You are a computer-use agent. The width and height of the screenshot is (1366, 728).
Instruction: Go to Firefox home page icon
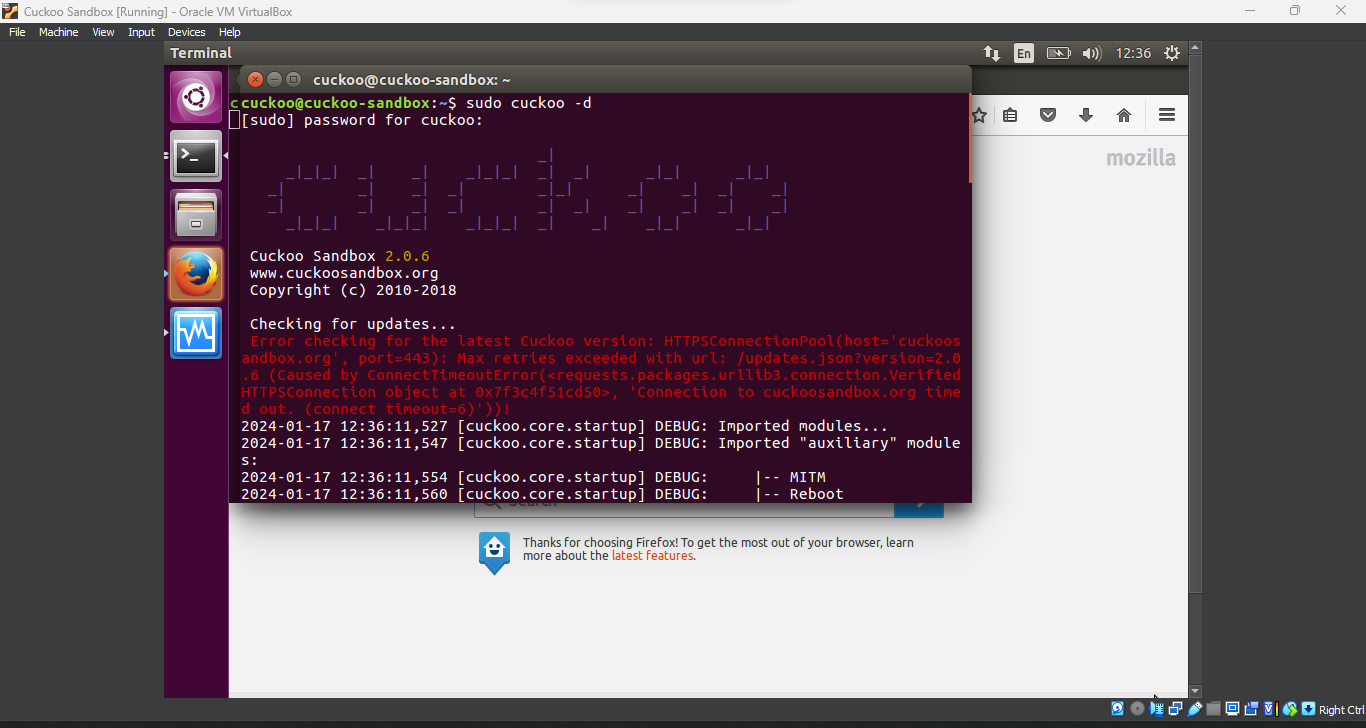[x=1124, y=115]
